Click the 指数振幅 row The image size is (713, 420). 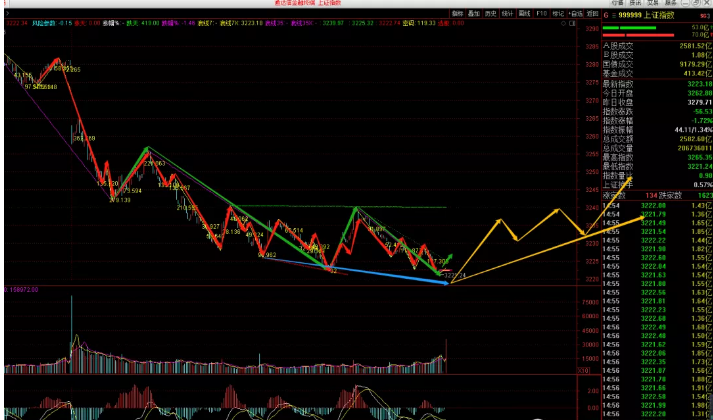point(657,130)
